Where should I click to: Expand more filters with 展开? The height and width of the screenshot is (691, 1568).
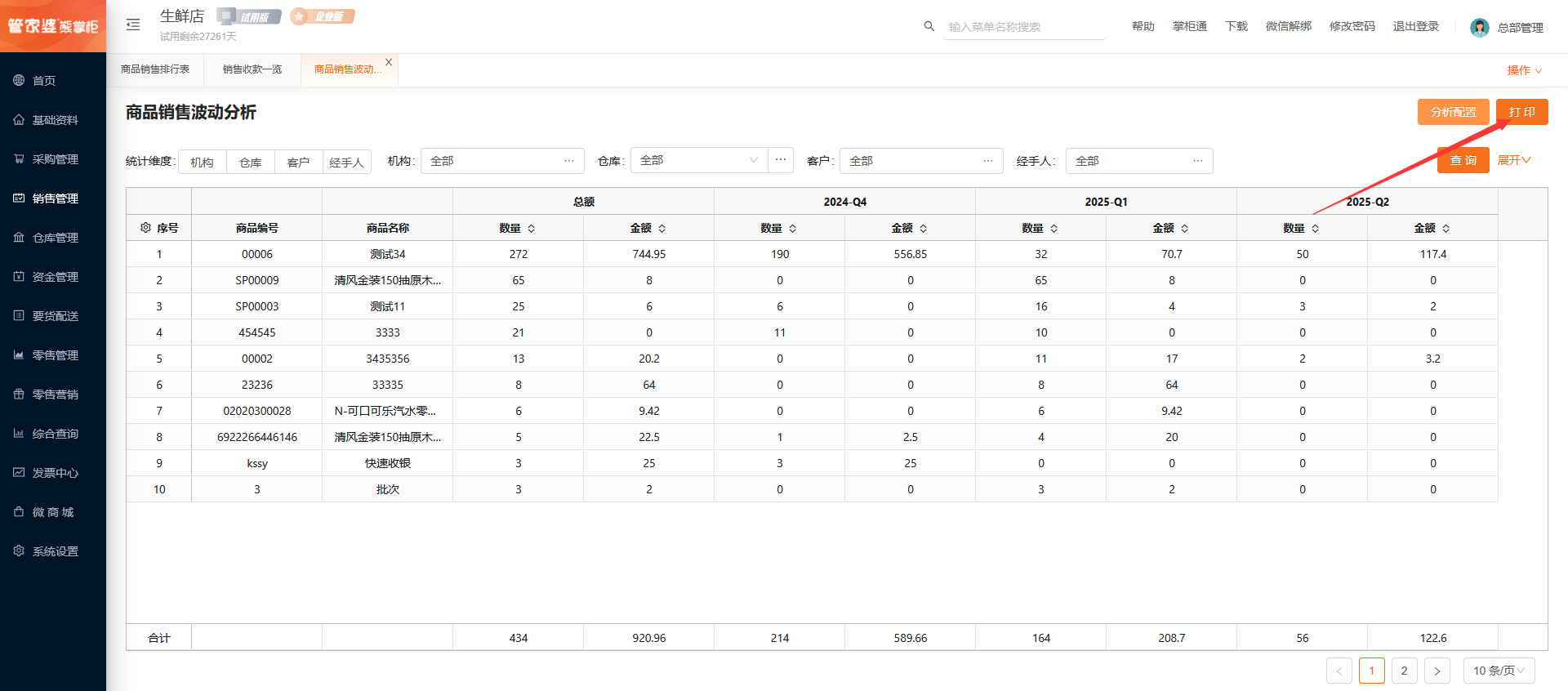pyautogui.click(x=1513, y=160)
